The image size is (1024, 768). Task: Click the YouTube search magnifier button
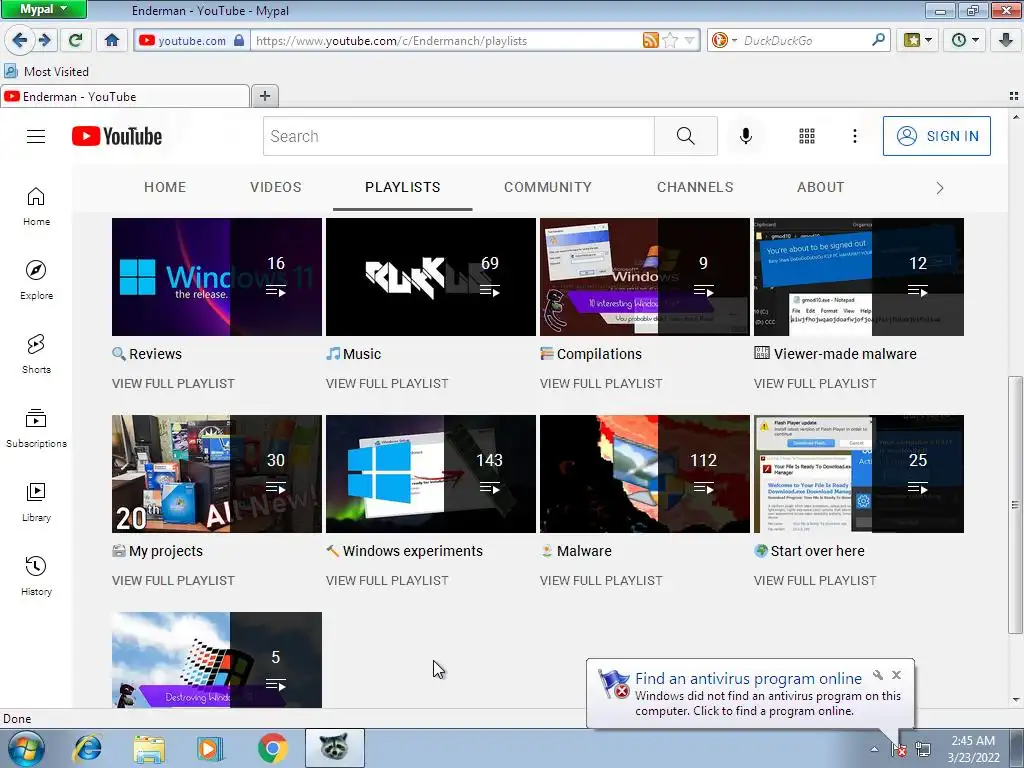(x=686, y=136)
